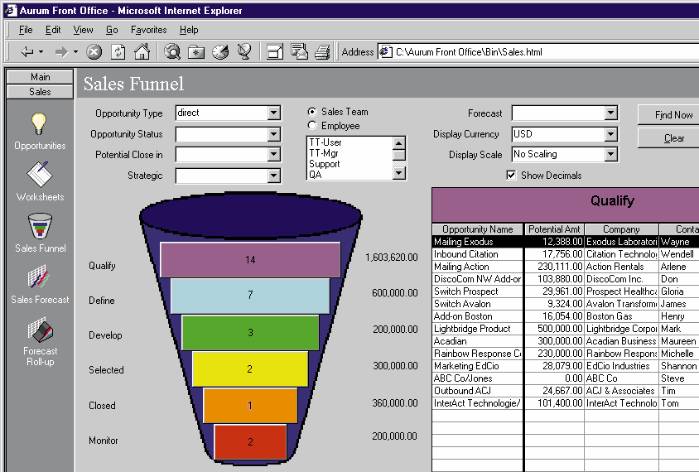The height and width of the screenshot is (472, 699).
Task: Sort by Opportunity Name column header
Action: (477, 229)
